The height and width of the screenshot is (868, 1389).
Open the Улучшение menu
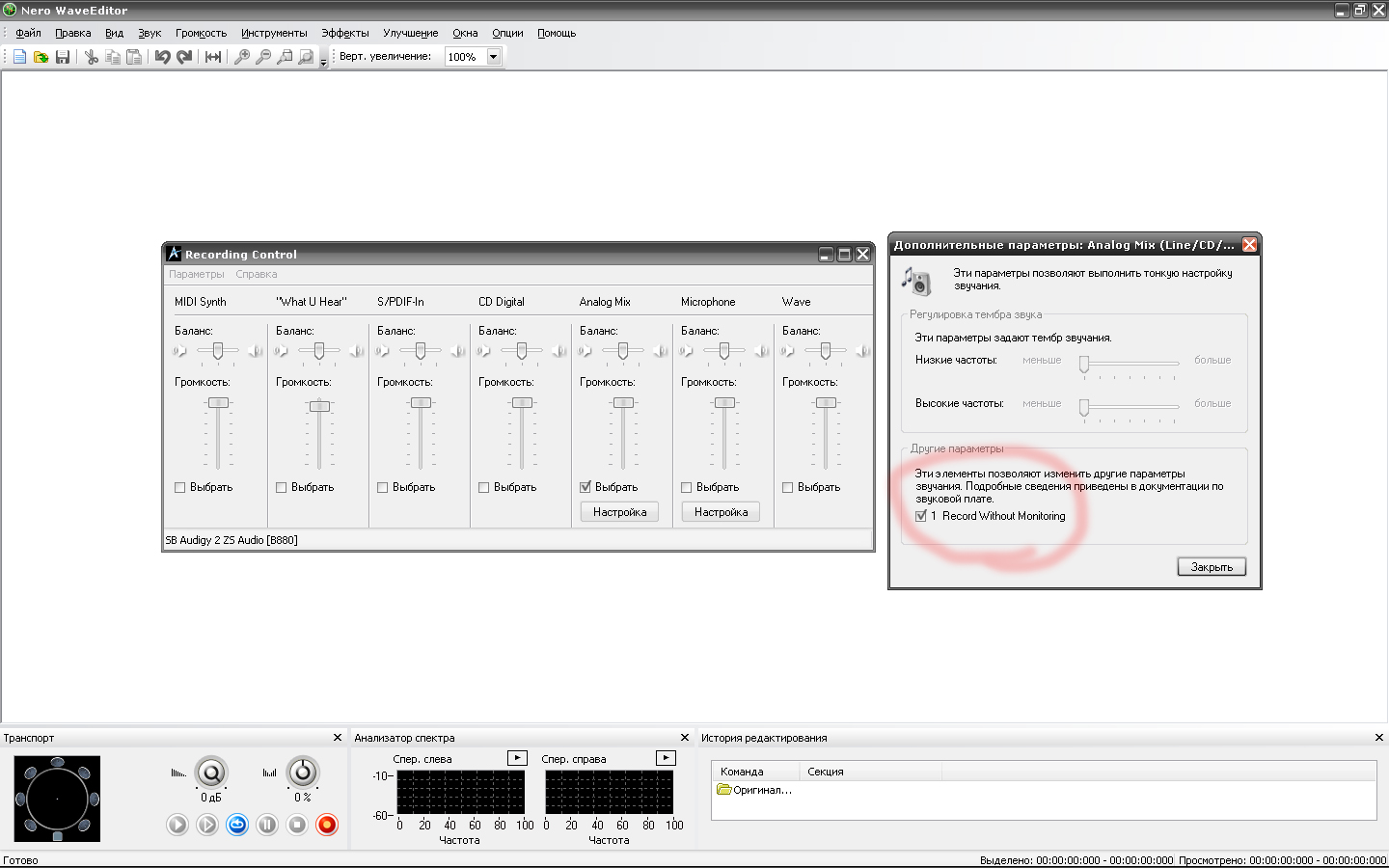coord(411,33)
